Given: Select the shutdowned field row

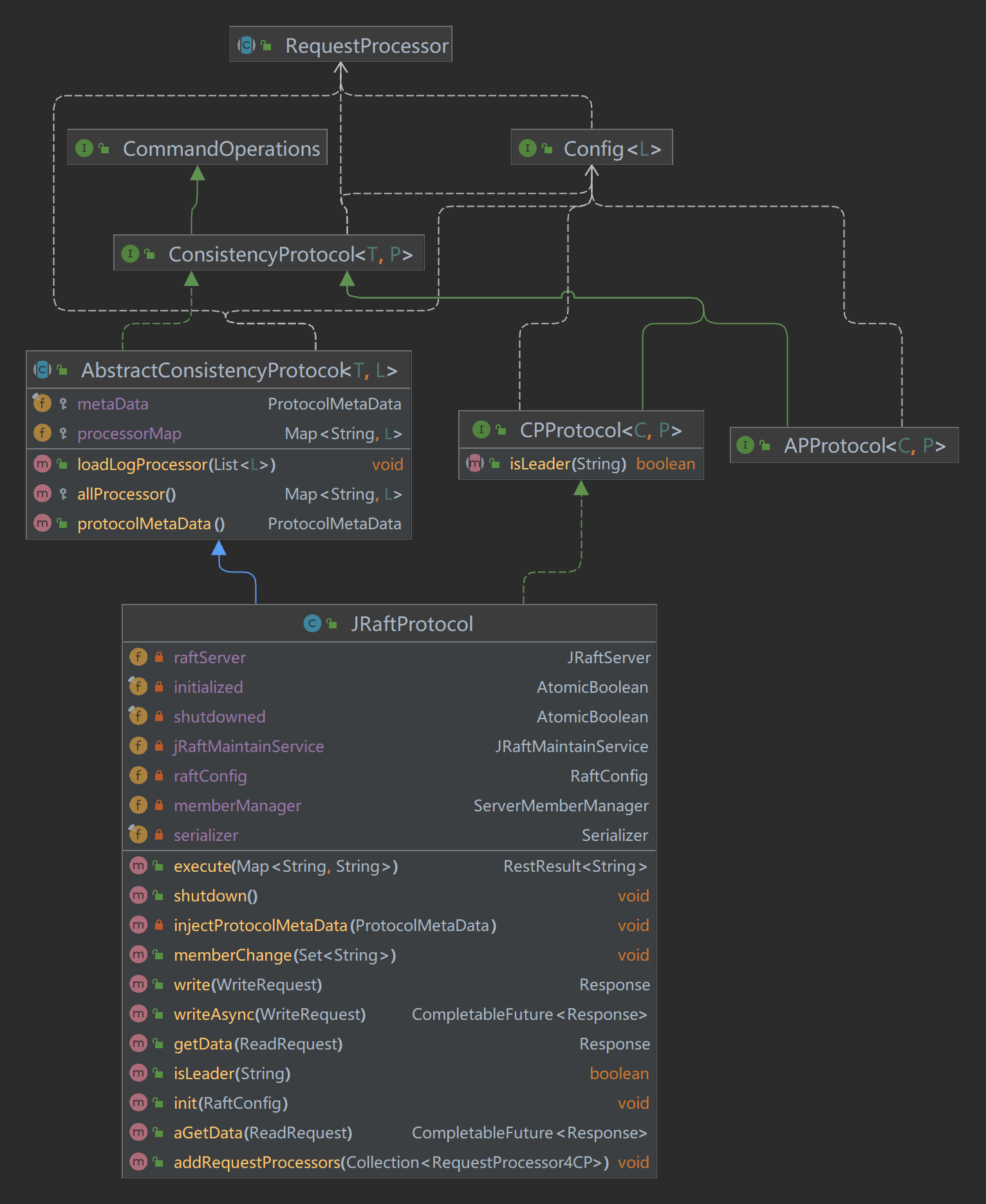Looking at the screenshot, I should click(389, 717).
